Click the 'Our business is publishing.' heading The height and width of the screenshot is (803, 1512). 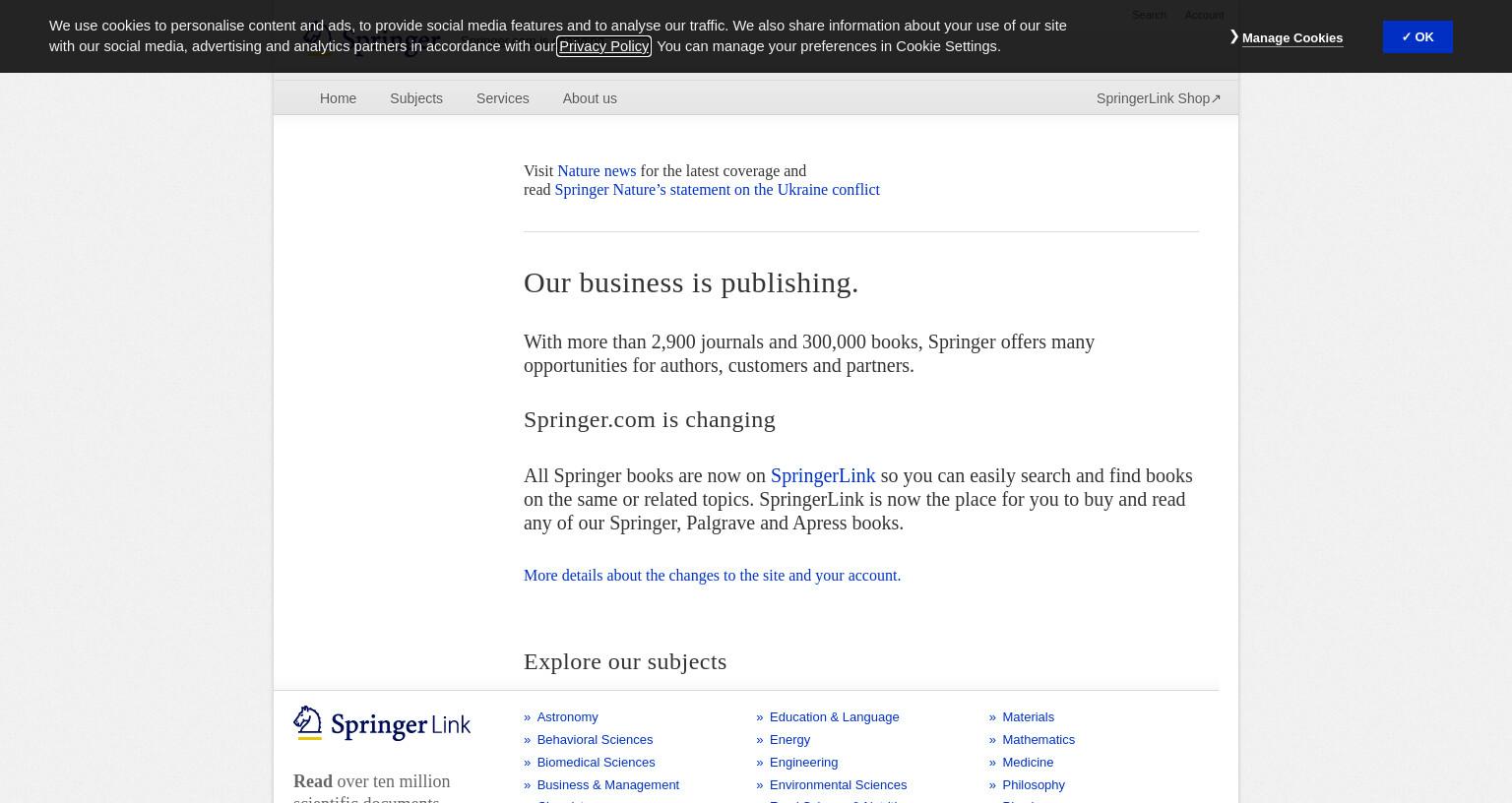coord(691,282)
